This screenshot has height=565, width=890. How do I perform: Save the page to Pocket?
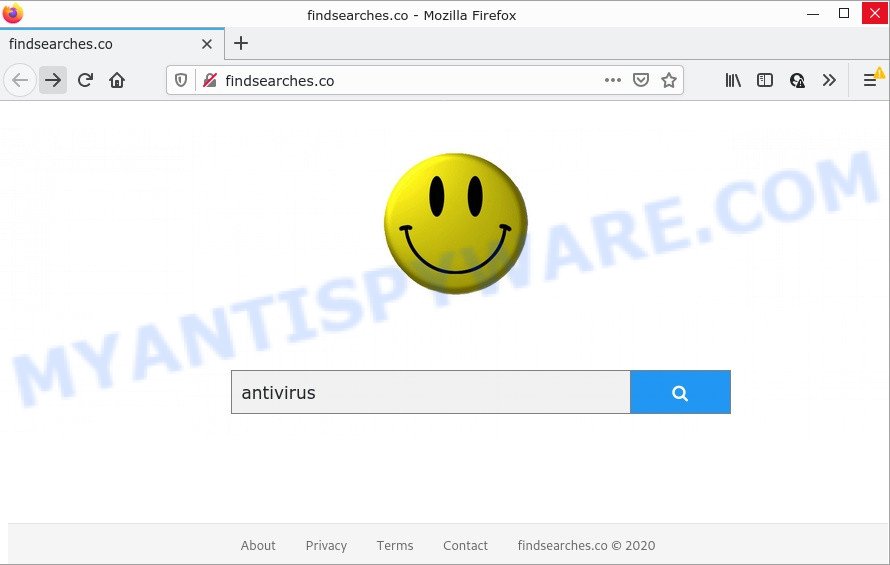pyautogui.click(x=641, y=80)
